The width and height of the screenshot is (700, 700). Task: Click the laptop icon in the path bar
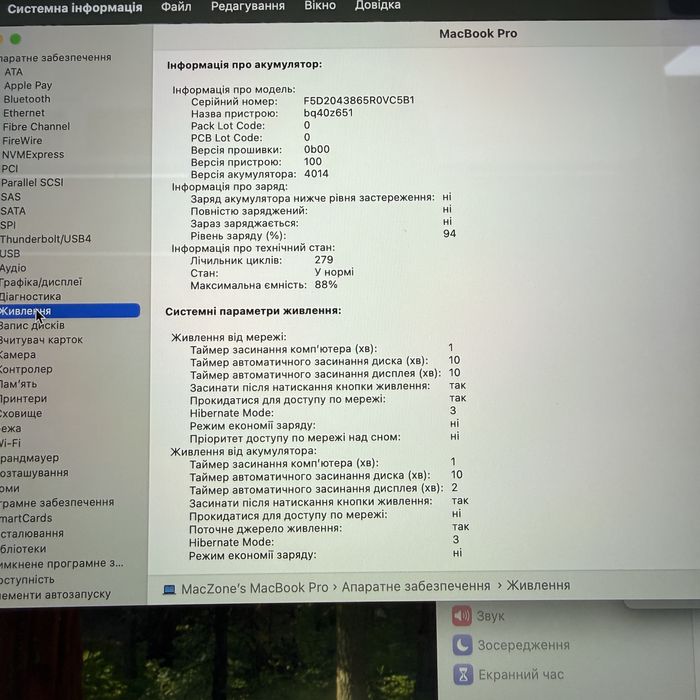[x=169, y=590]
